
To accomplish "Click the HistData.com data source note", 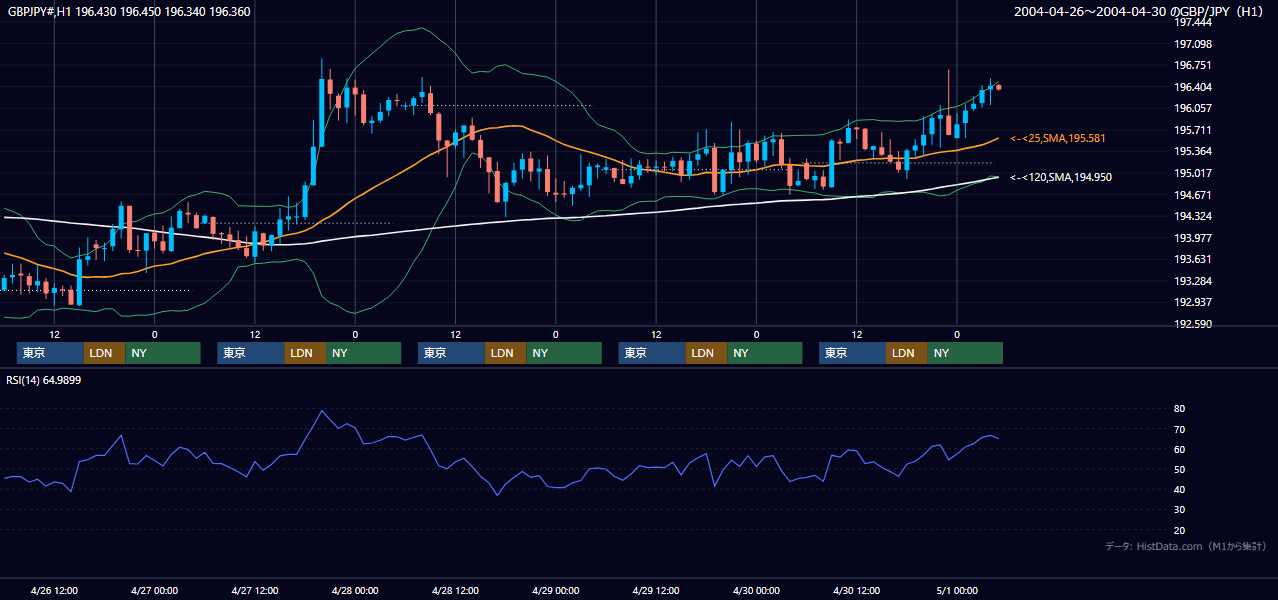I will 1186,546.
